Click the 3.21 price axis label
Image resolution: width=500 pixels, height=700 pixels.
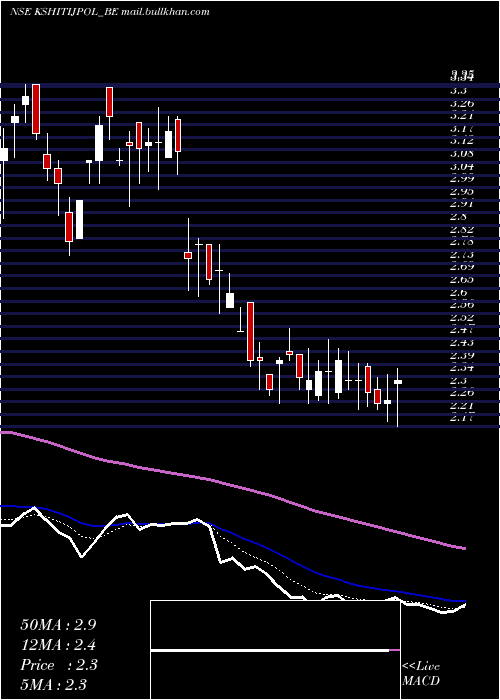462,116
